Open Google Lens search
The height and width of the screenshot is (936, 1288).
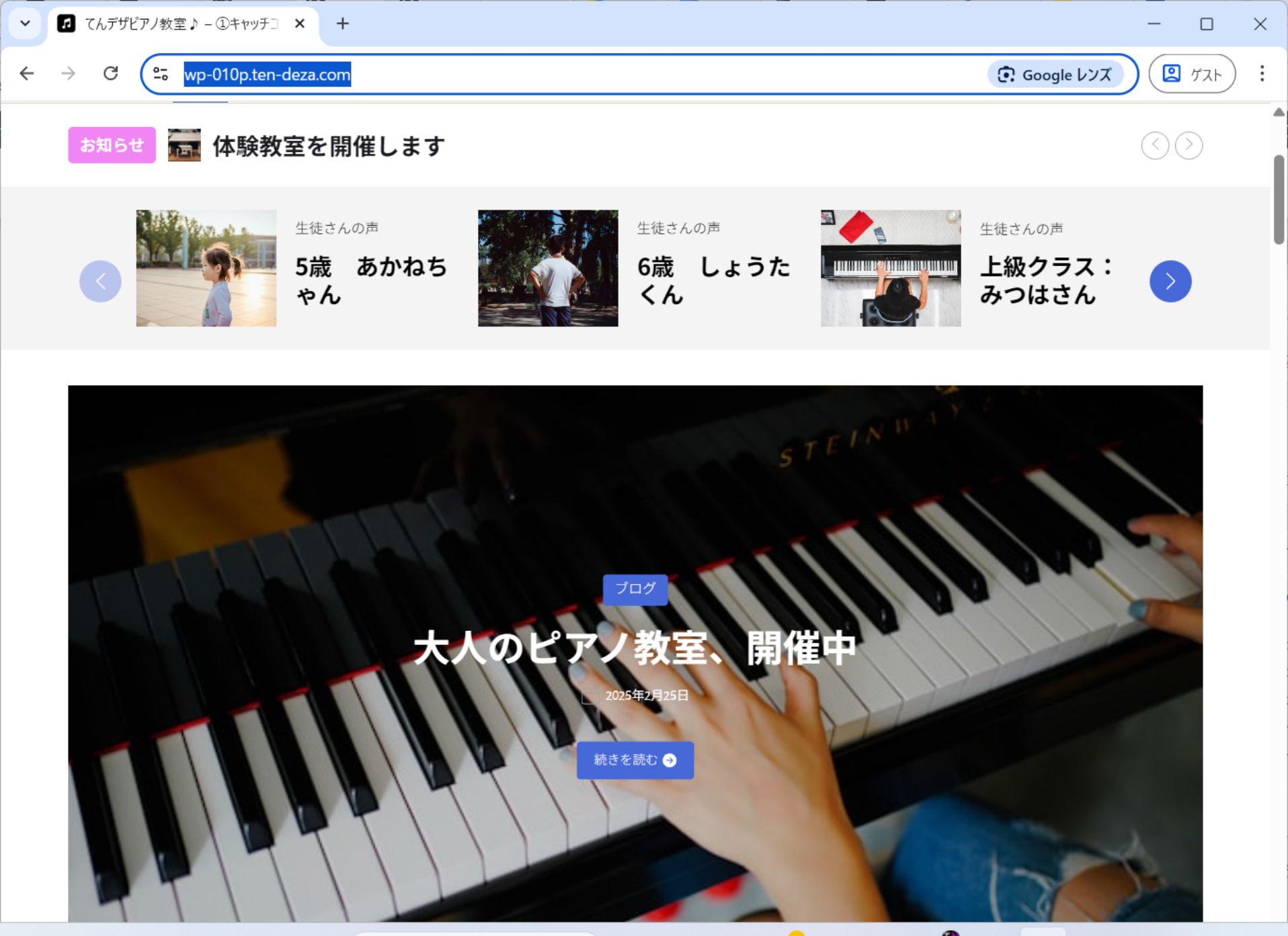[x=1054, y=75]
